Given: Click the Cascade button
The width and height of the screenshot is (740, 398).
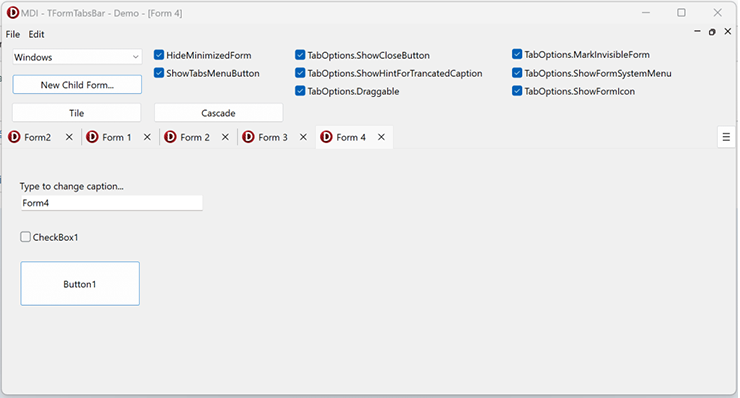Looking at the screenshot, I should (x=219, y=113).
